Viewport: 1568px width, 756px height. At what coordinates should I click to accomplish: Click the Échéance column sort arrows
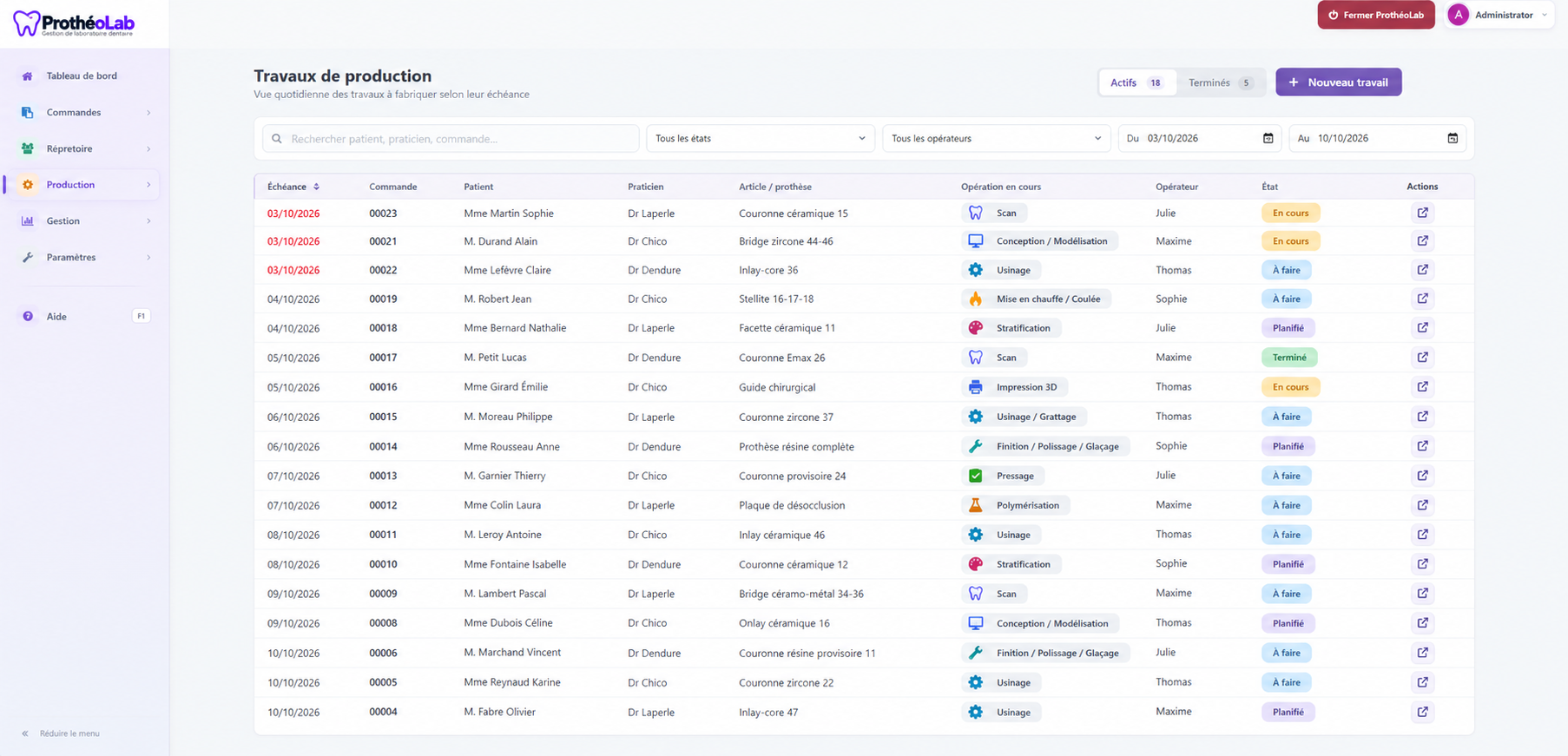click(x=316, y=187)
